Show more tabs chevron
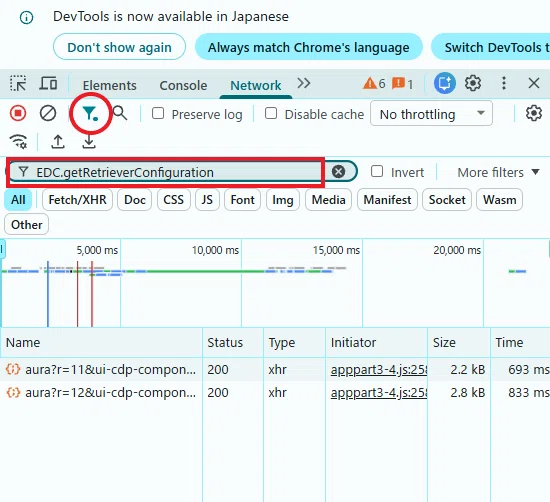The image size is (550, 502). pyautogui.click(x=304, y=83)
